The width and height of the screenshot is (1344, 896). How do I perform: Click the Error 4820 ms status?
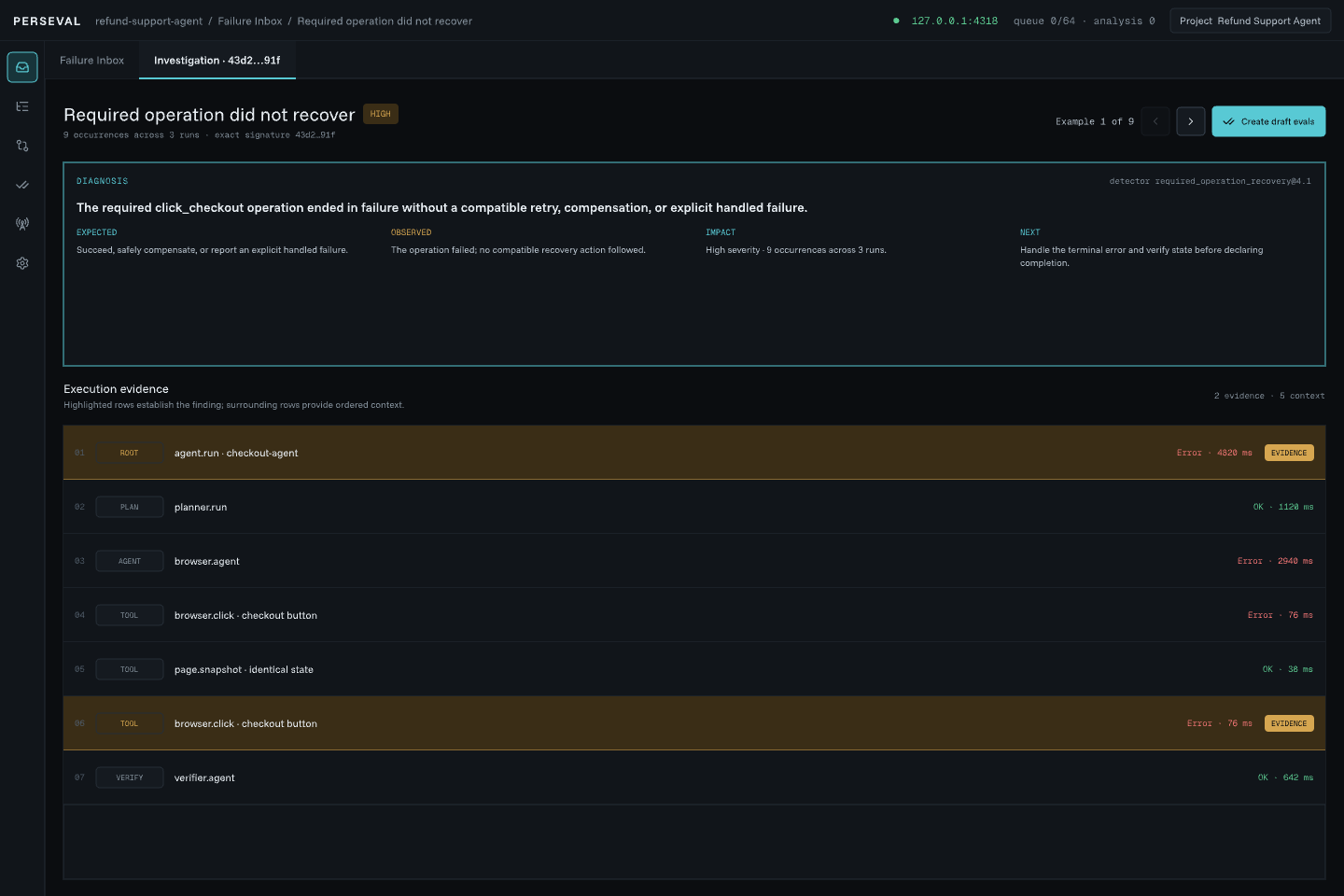click(x=1214, y=453)
